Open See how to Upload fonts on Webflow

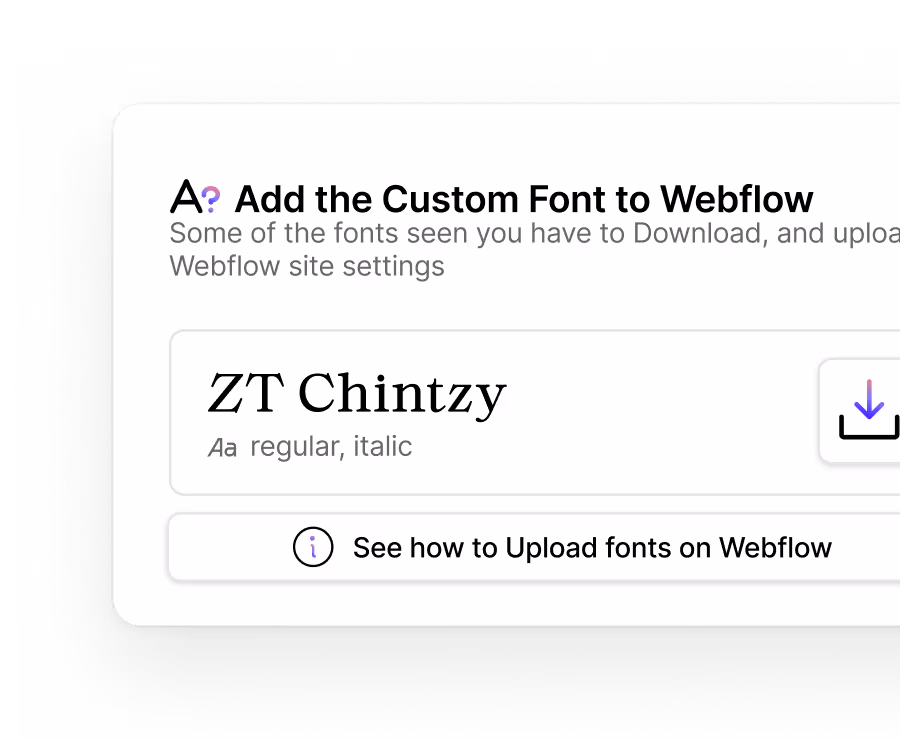[x=534, y=547]
